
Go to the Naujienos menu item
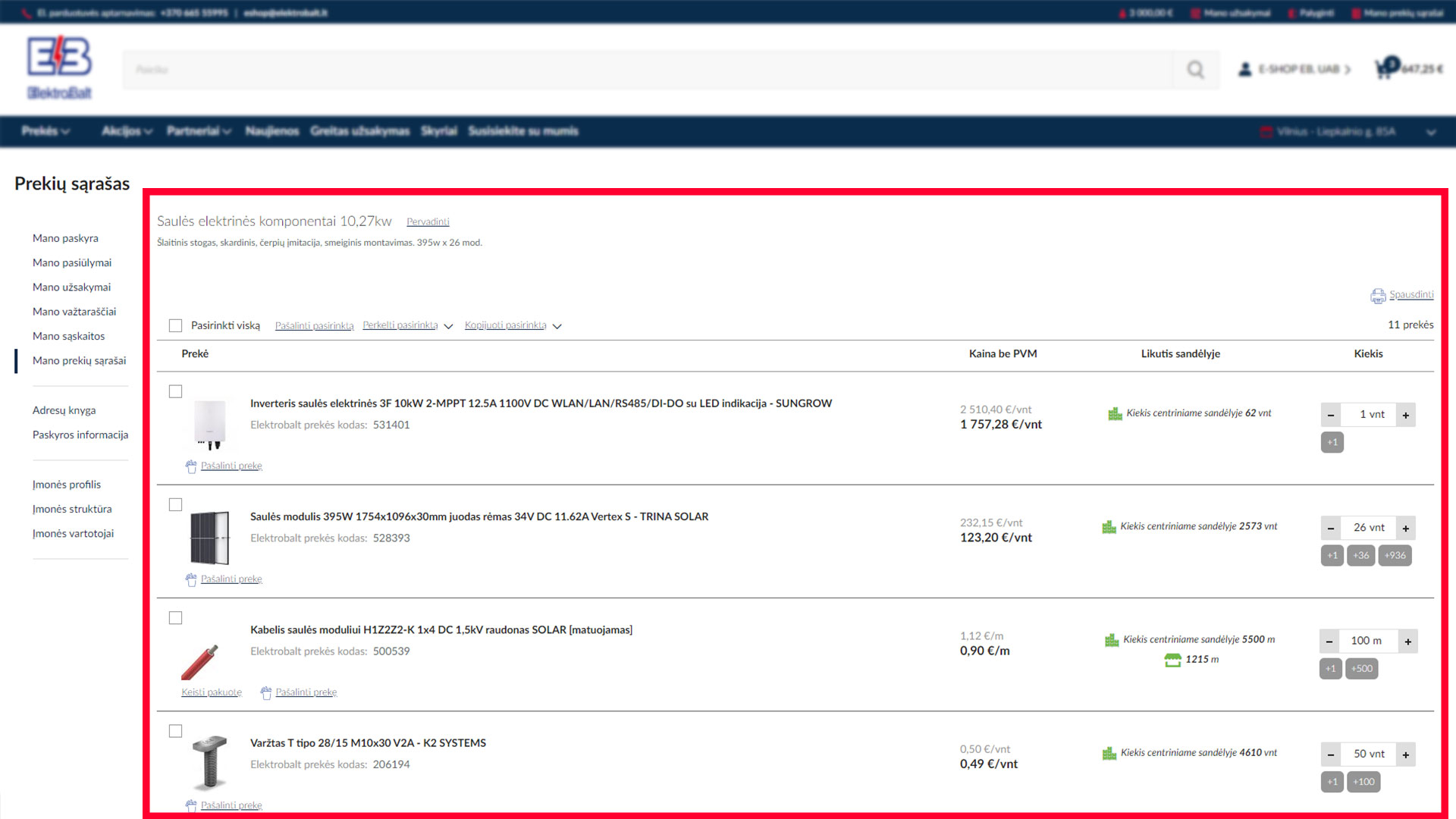pyautogui.click(x=271, y=131)
